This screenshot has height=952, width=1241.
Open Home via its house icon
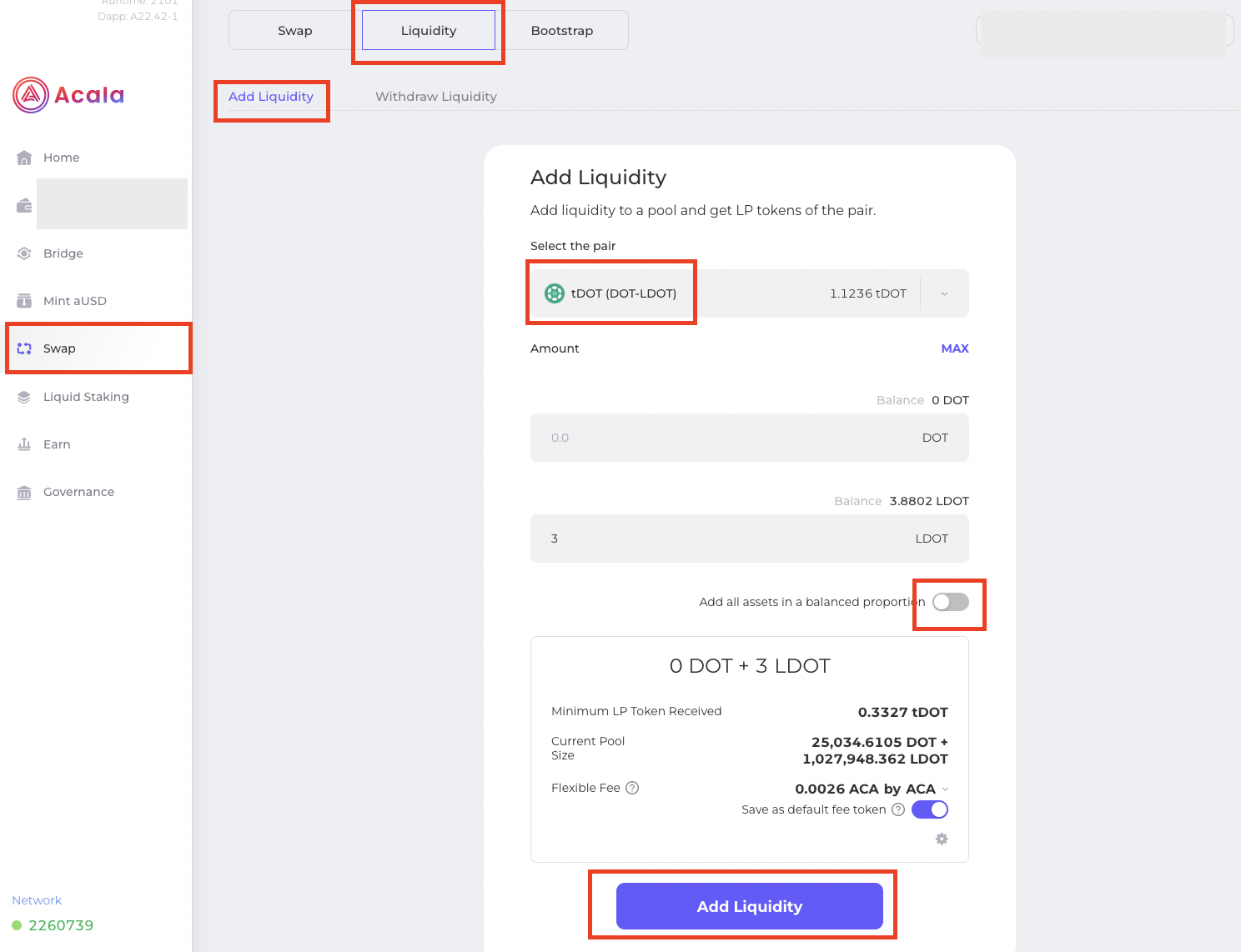24,158
